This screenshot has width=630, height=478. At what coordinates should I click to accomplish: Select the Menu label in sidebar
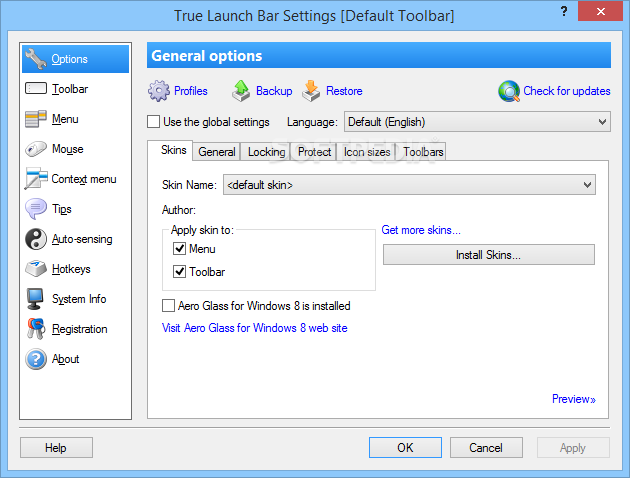[65, 119]
